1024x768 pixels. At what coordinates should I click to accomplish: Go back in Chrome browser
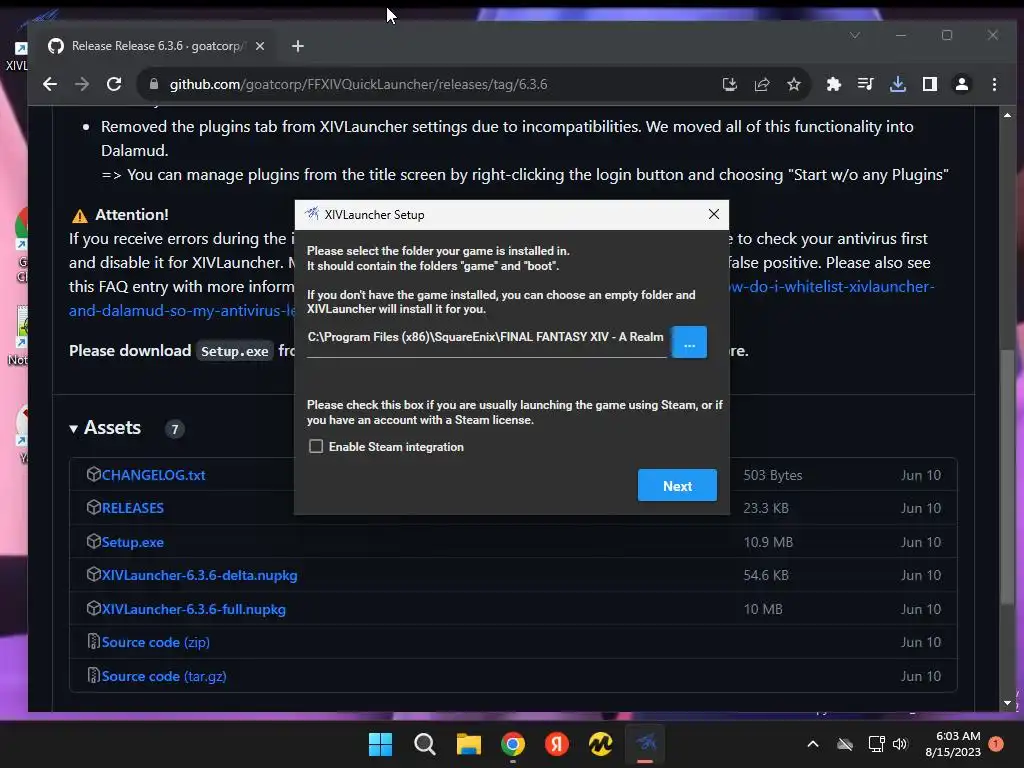(x=50, y=84)
